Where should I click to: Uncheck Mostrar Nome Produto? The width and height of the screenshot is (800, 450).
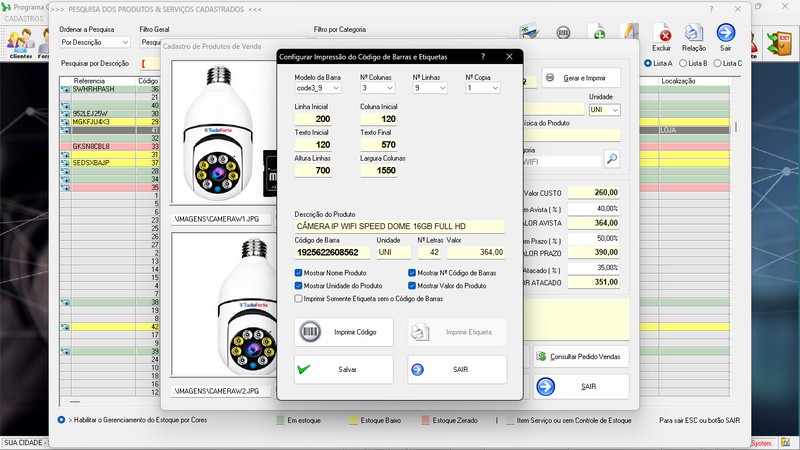[299, 272]
